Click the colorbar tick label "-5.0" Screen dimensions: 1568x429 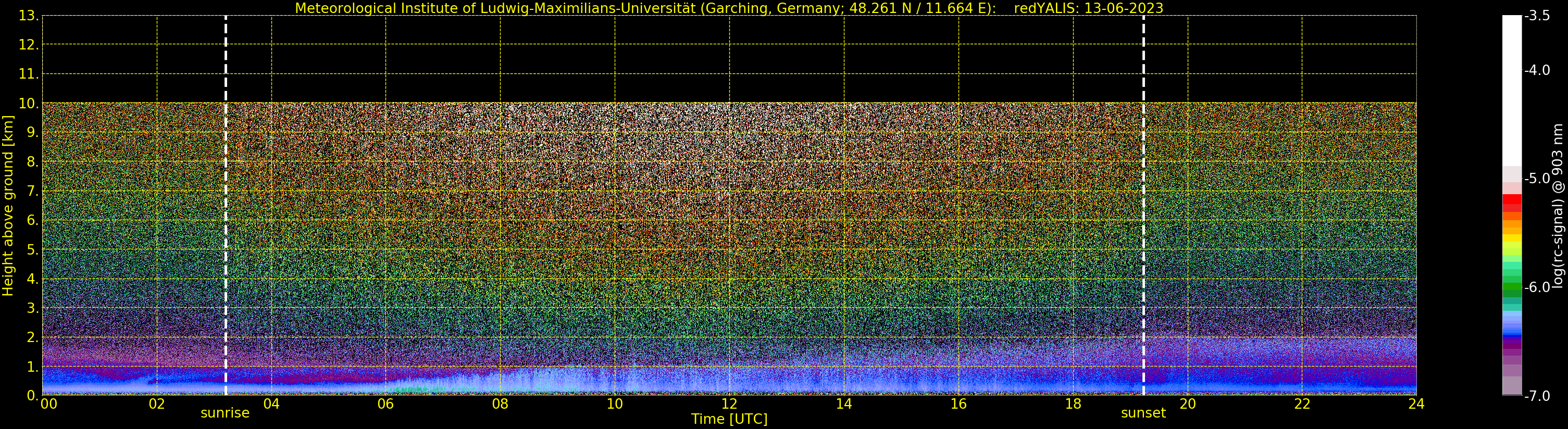click(1537, 179)
